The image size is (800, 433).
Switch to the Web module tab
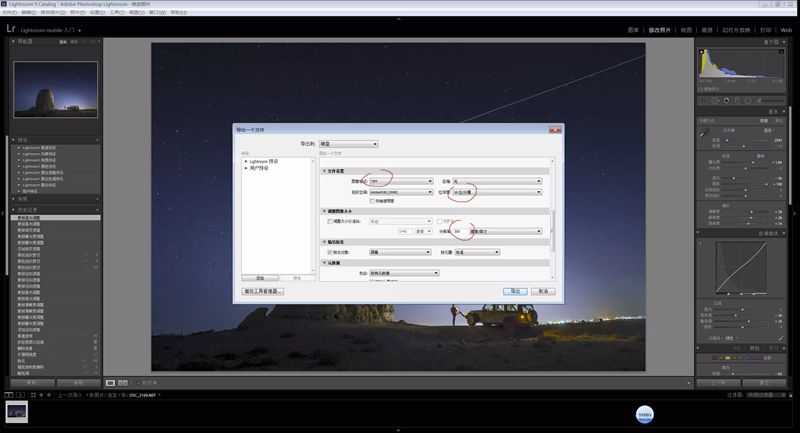pyautogui.click(x=786, y=30)
